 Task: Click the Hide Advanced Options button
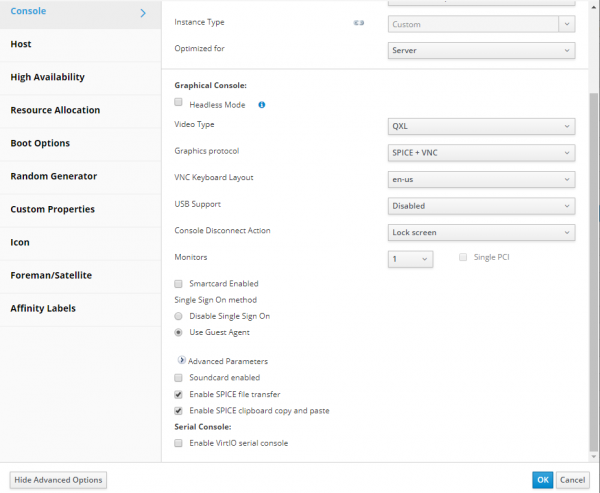coord(58,480)
